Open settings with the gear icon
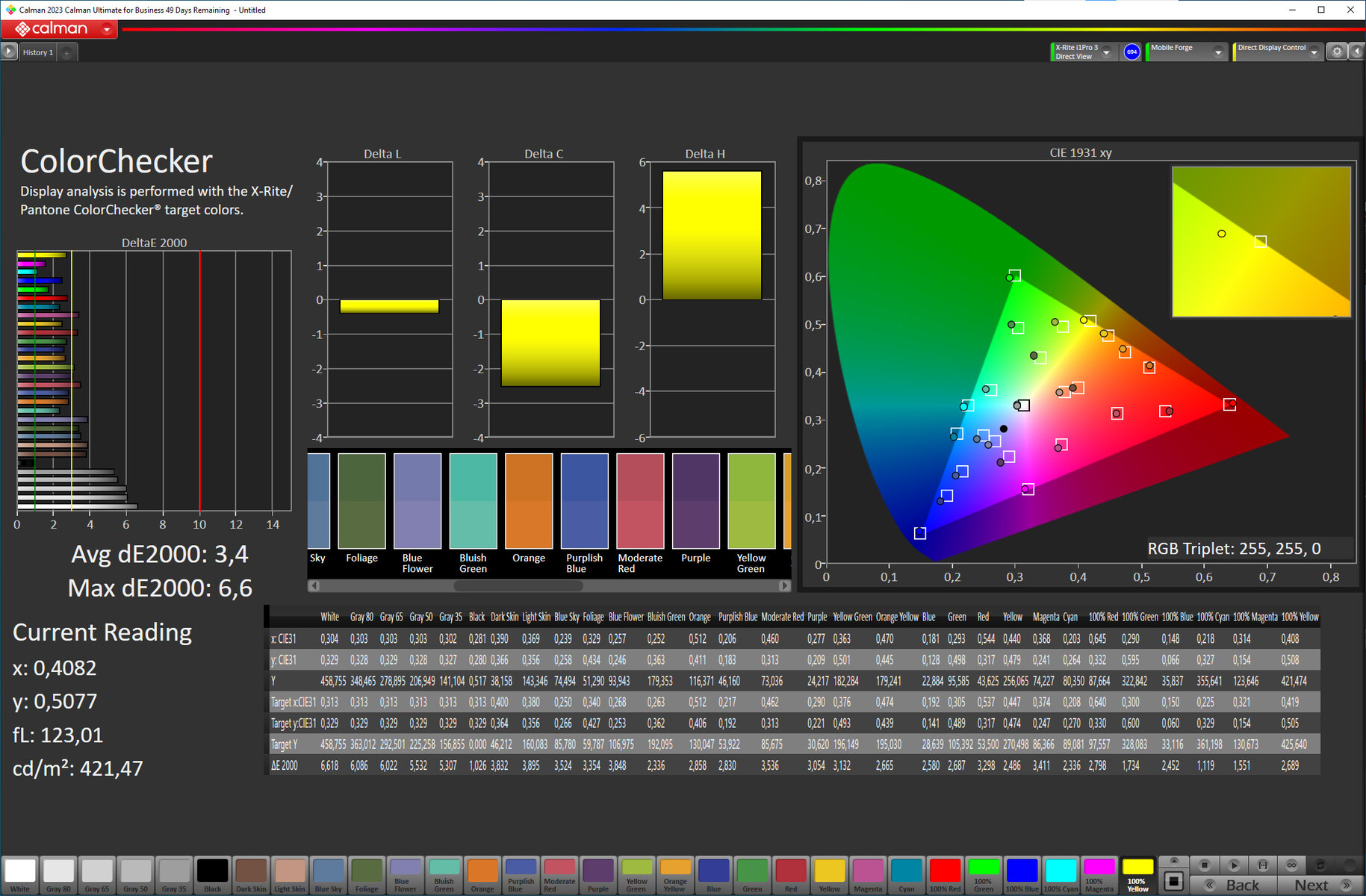The width and height of the screenshot is (1366, 896). tap(1337, 52)
